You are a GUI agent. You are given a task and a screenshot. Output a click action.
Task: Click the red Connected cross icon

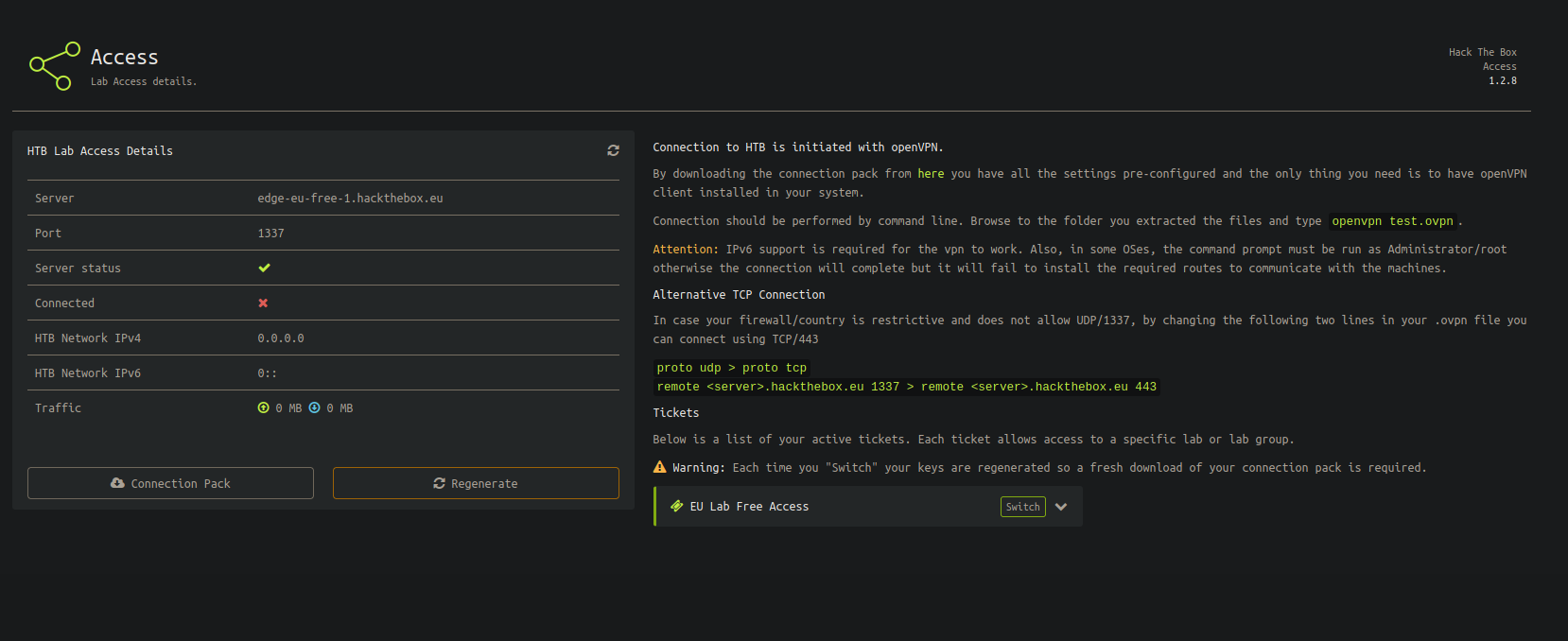pos(263,303)
